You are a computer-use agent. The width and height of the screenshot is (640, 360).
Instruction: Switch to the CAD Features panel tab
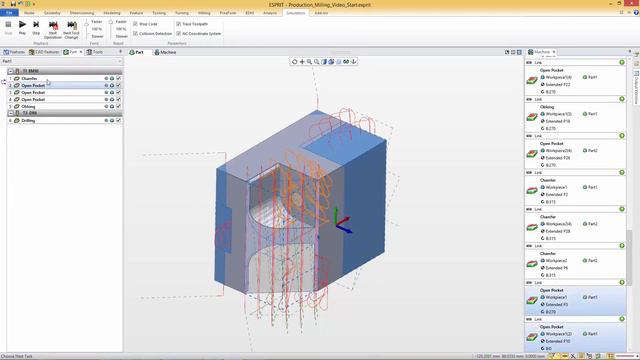click(x=44, y=52)
